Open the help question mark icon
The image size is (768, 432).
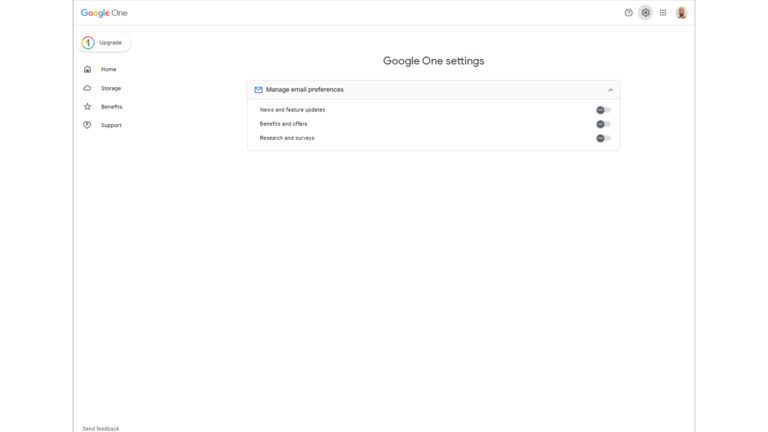628,13
